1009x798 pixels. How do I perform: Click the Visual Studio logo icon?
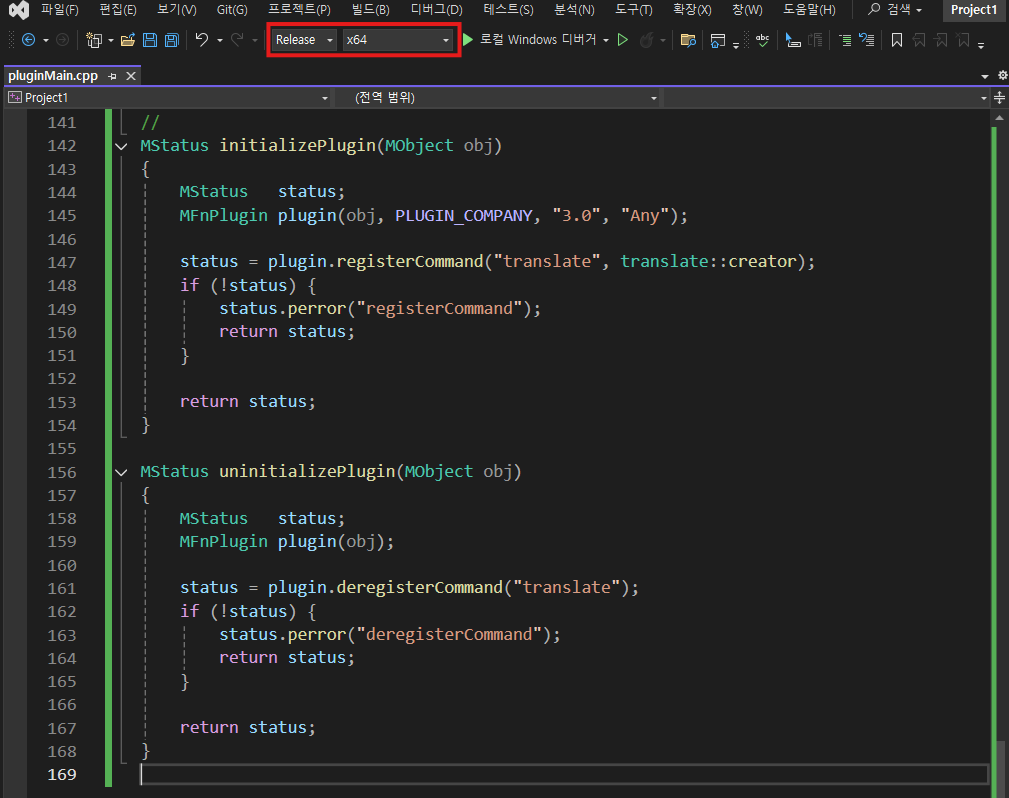click(x=19, y=10)
